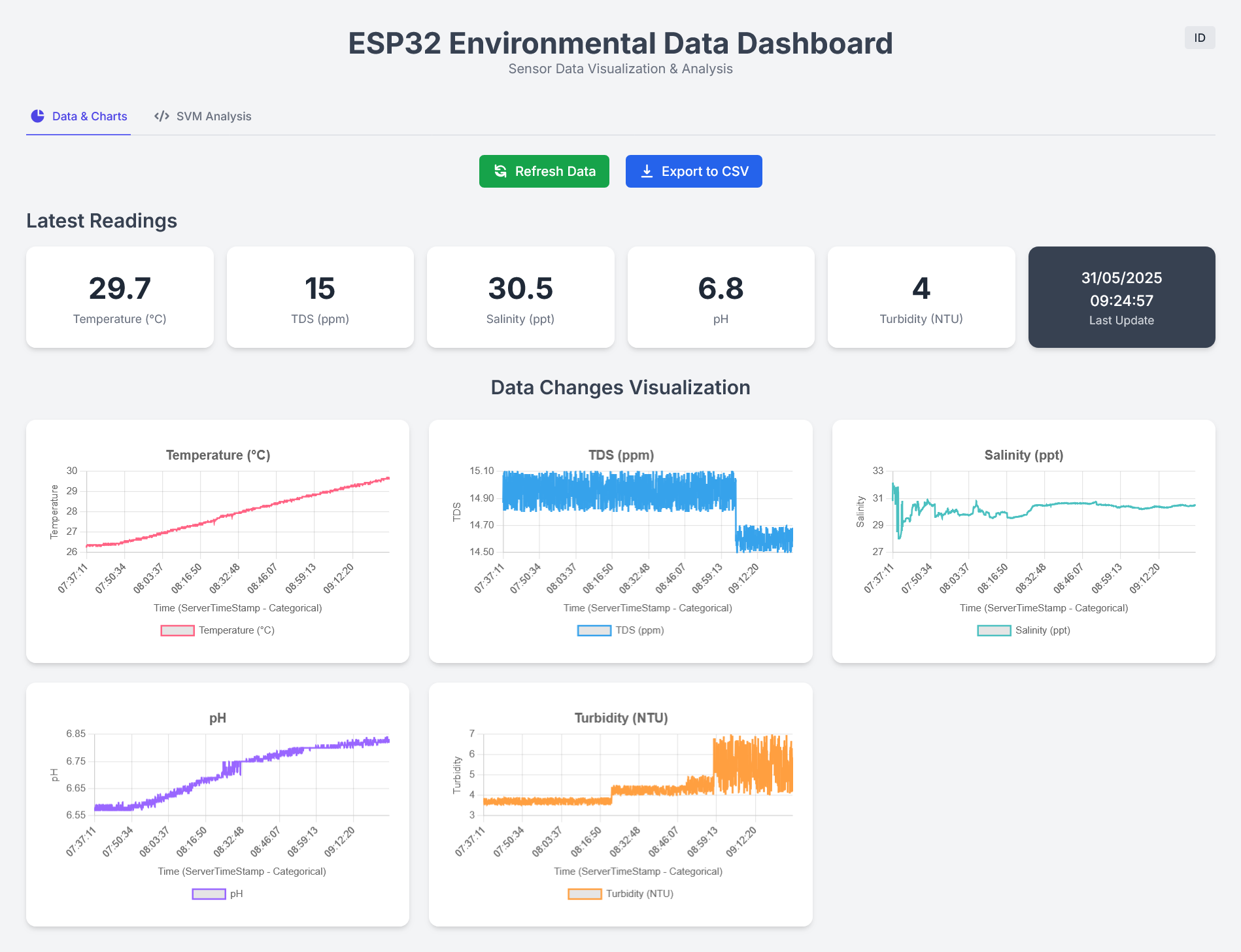Click the Turbidity legend color marker
Screen dimensions: 1241x952
pyautogui.click(x=585, y=893)
